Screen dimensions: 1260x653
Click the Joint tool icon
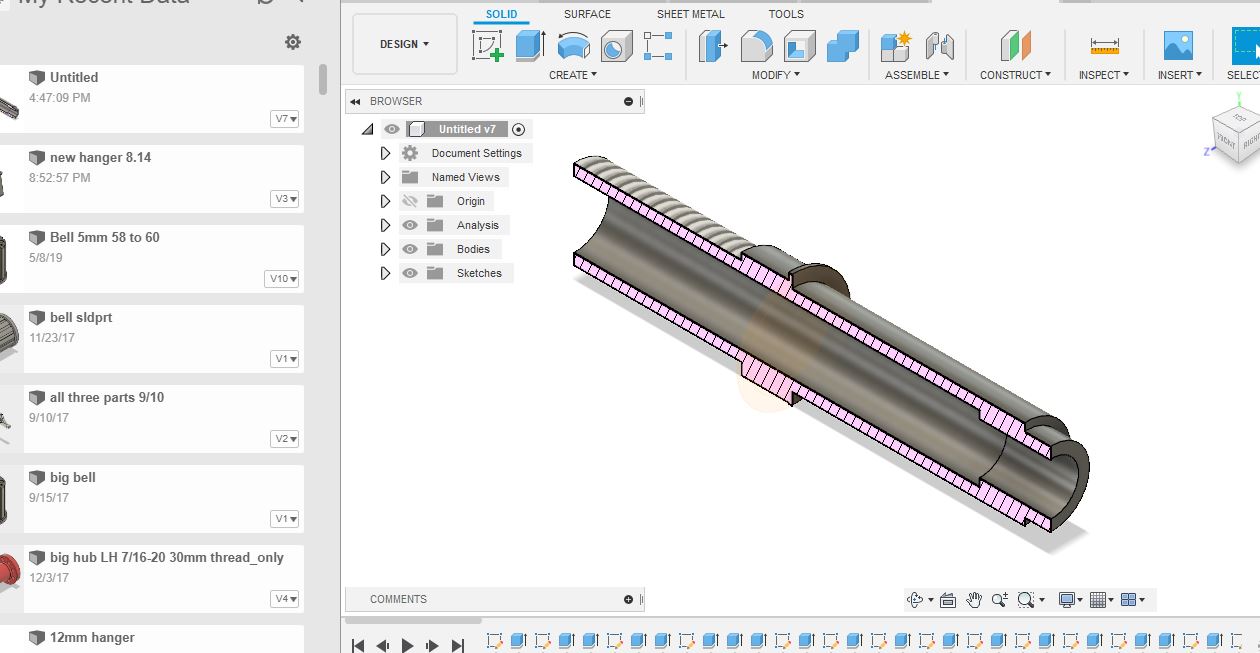(939, 46)
